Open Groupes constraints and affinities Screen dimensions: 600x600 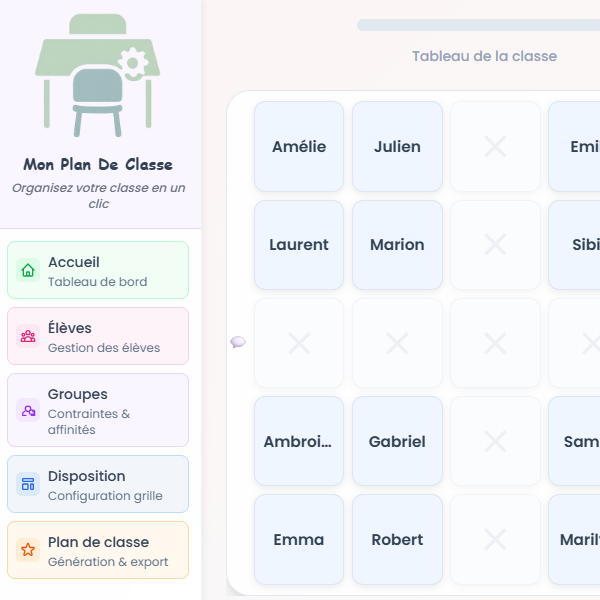pos(98,410)
